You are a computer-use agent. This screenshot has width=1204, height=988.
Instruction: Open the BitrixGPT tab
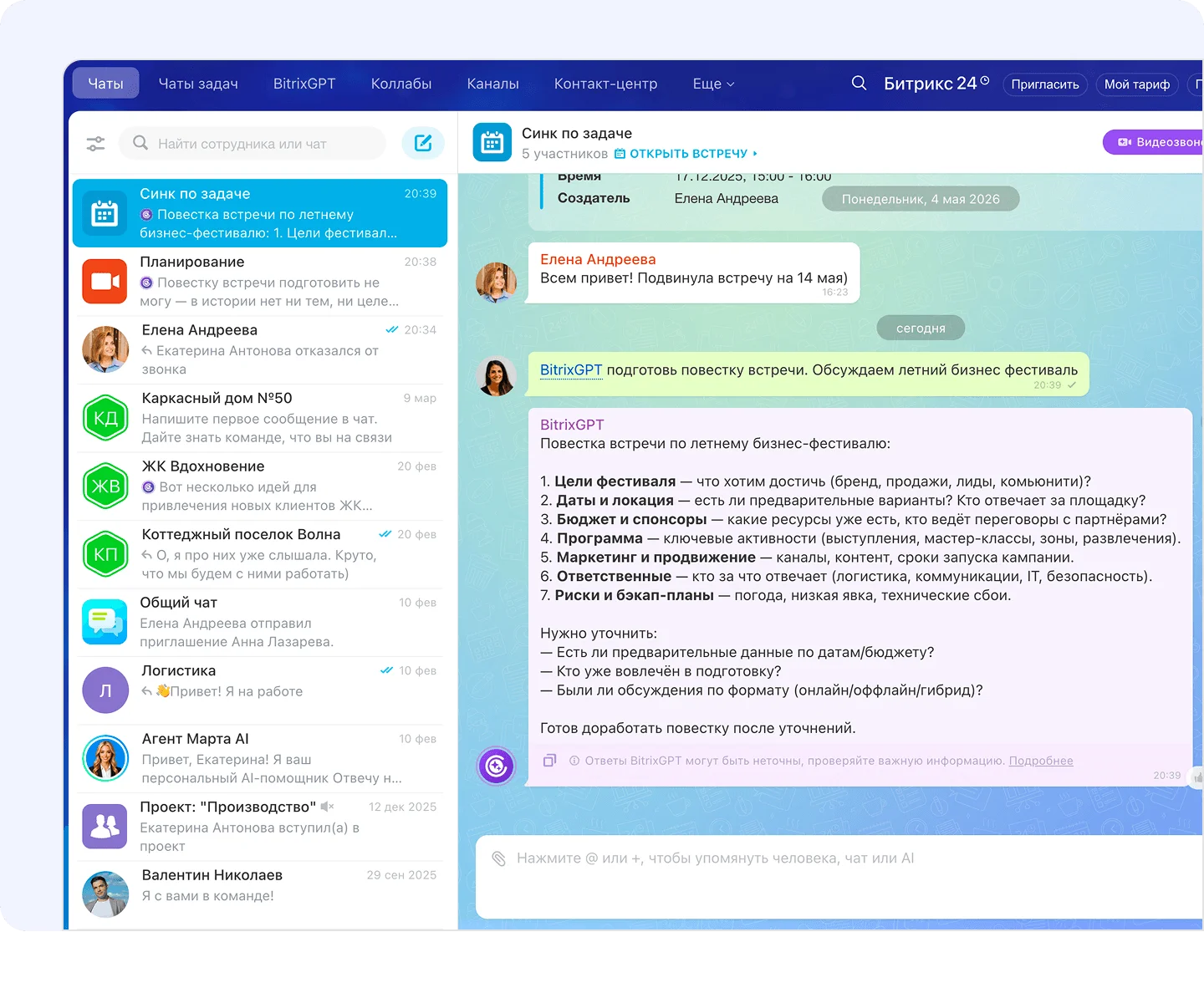pos(304,84)
